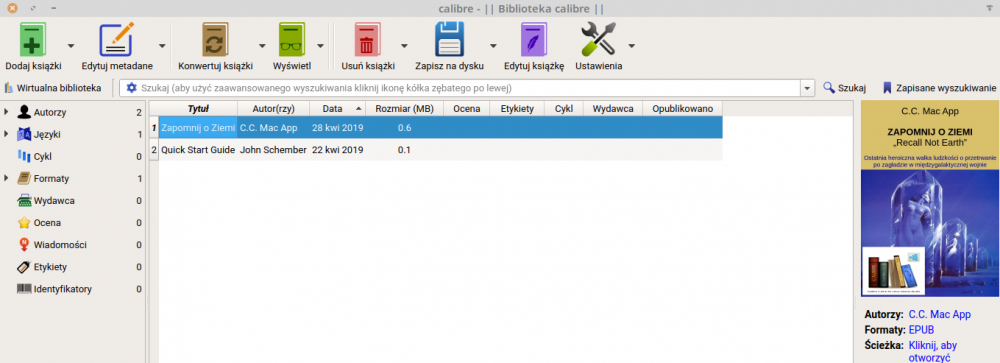Viewport: 1000px width, 363px height.
Task: Click the 28 kwi 2019 date cell
Action: click(338, 128)
